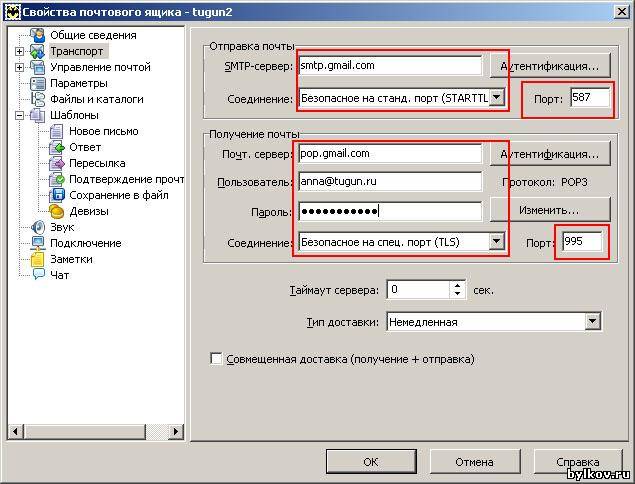Open the Тип доставки dropdown
This screenshot has height=484, width=635.
592,322
